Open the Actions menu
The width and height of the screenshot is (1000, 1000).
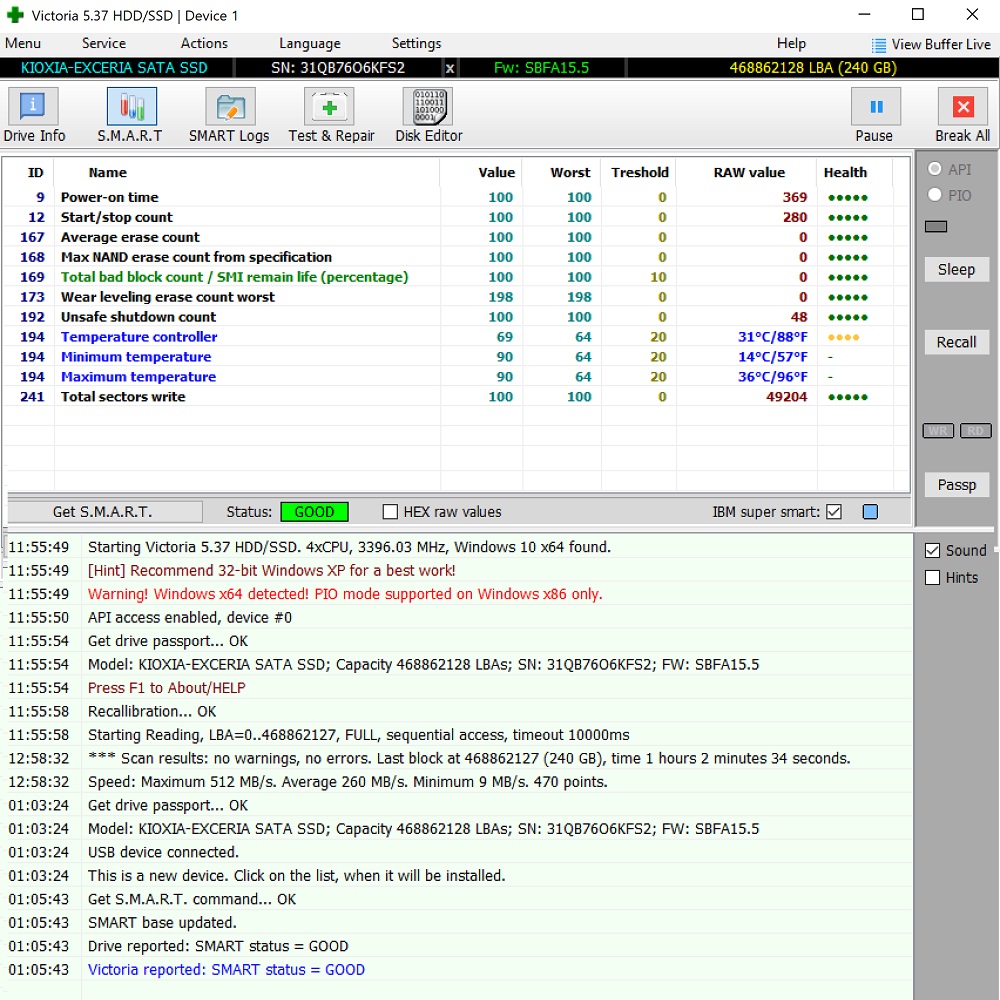[204, 43]
